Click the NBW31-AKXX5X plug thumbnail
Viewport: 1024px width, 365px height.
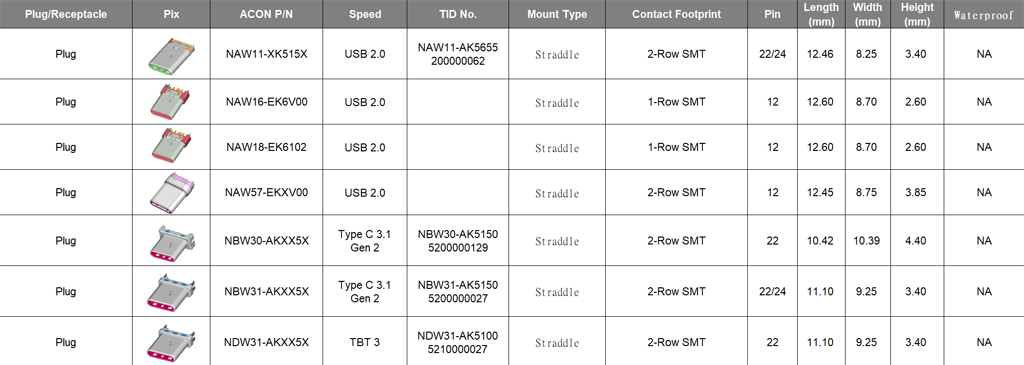171,292
